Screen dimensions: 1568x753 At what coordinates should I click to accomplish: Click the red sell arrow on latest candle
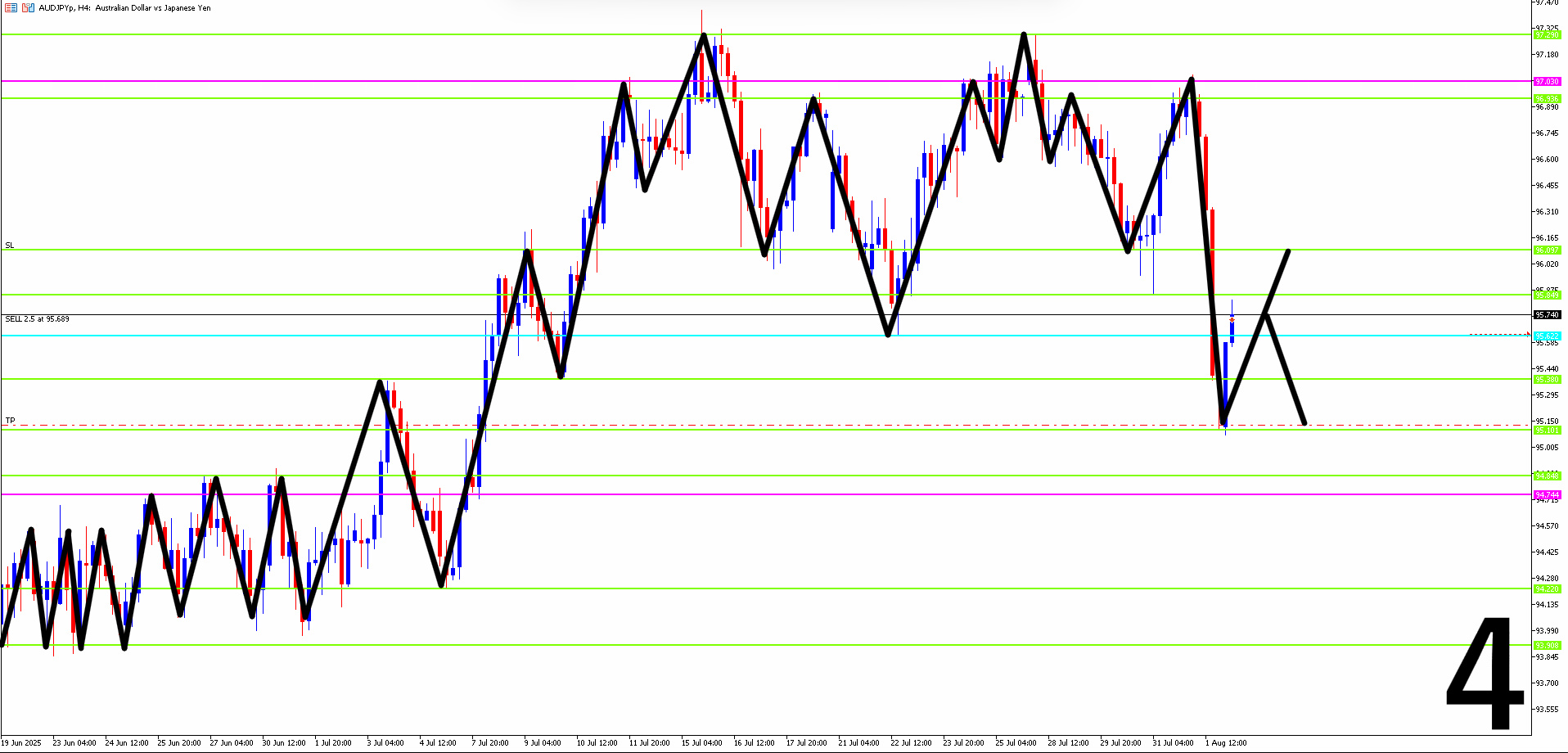1232,320
